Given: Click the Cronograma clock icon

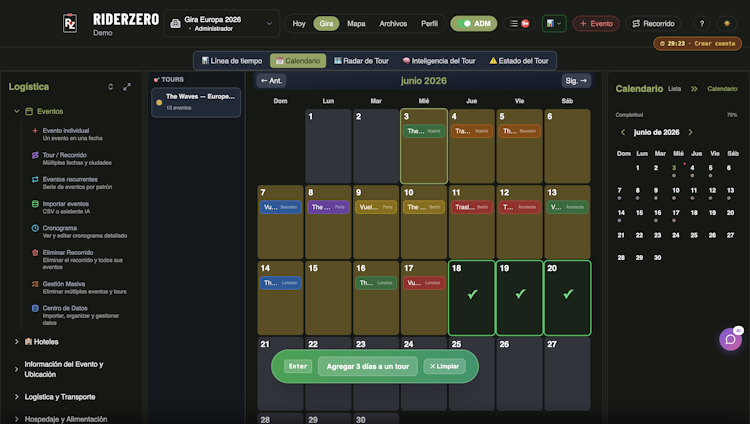Looking at the screenshot, I should 35,228.
